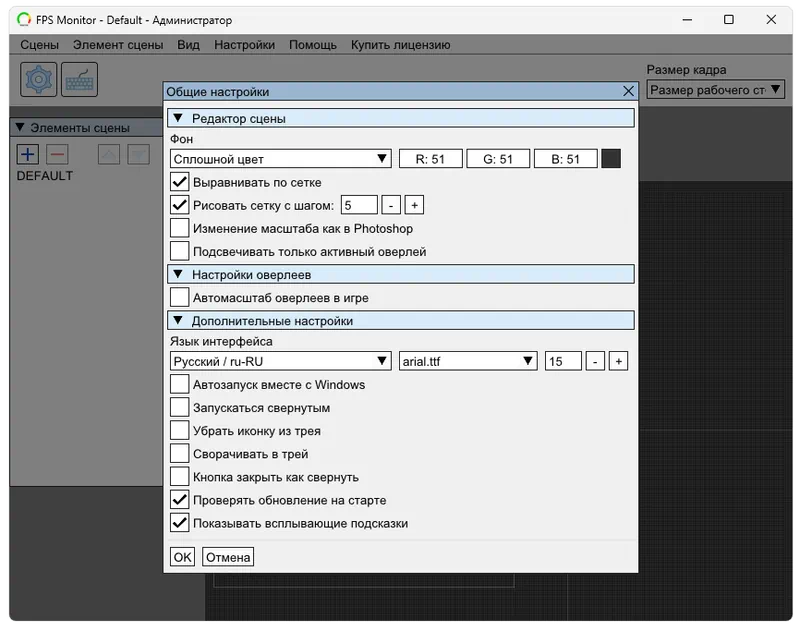Image resolution: width=800 pixels, height=631 pixels.
Task: Enable Изменение масштаба как в Photoshop
Action: pos(180,228)
